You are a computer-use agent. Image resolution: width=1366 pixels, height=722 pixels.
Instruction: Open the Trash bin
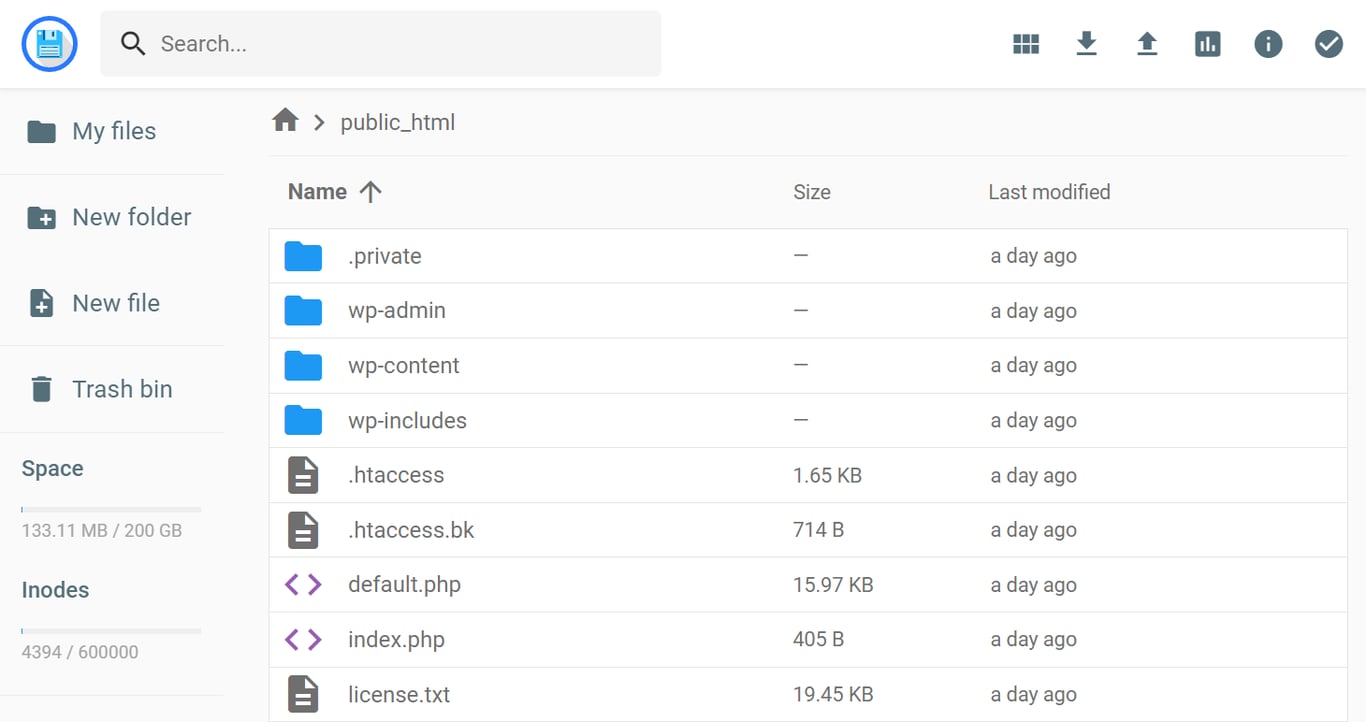[121, 389]
